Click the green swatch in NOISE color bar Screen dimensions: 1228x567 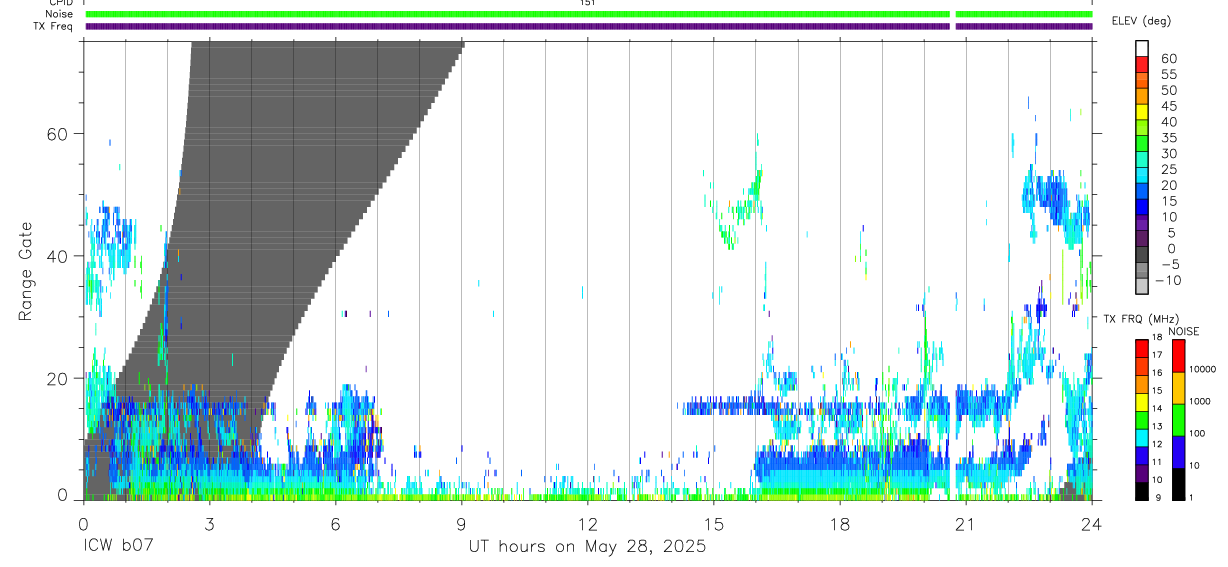tap(1178, 419)
